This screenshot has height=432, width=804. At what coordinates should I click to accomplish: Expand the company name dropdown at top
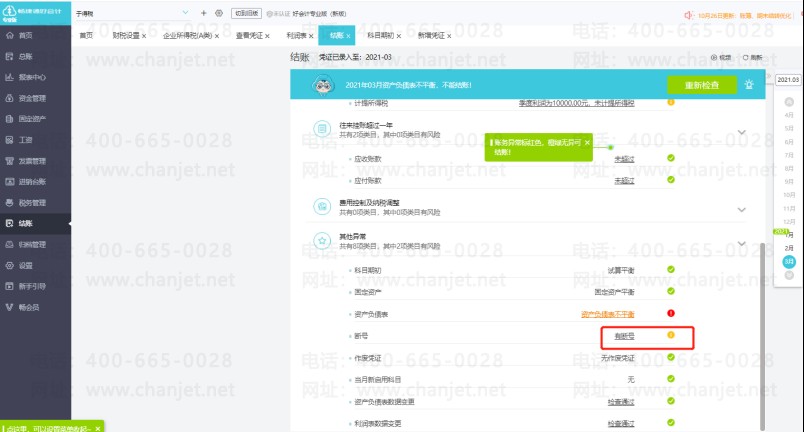pyautogui.click(x=185, y=13)
